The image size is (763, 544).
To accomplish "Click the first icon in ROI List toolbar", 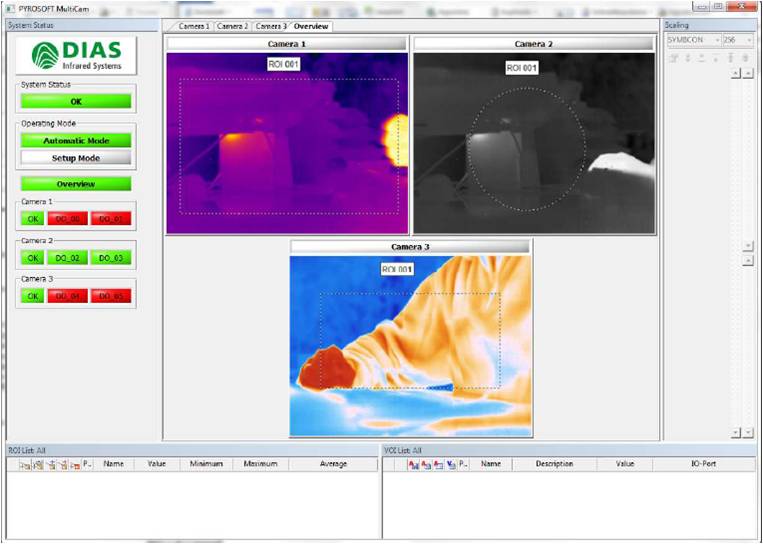I will coord(24,465).
